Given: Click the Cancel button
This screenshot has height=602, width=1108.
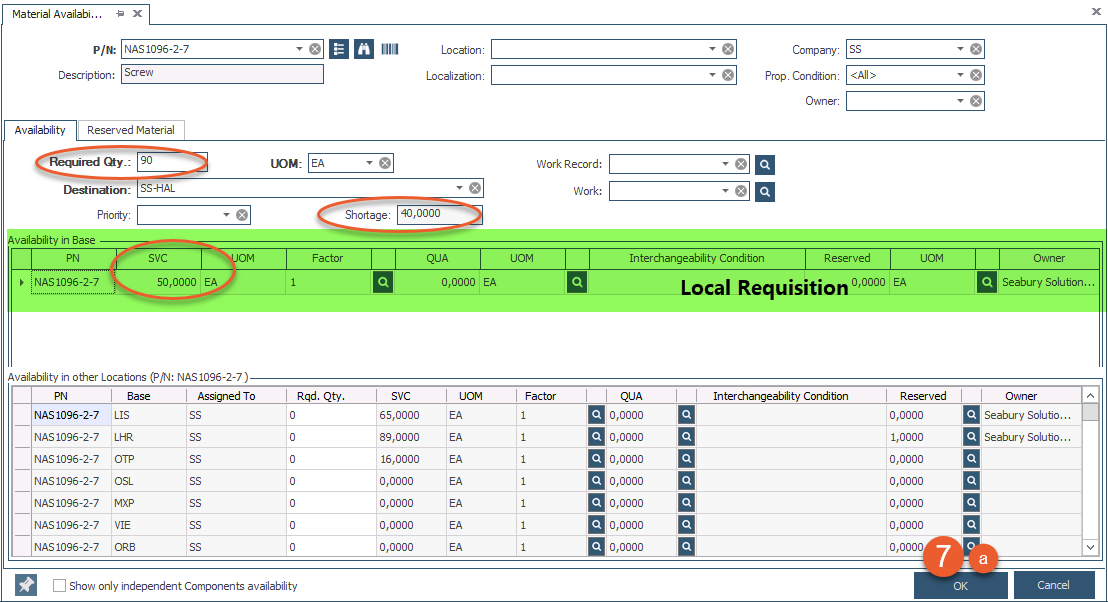Looking at the screenshot, I should pyautogui.click(x=1053, y=585).
